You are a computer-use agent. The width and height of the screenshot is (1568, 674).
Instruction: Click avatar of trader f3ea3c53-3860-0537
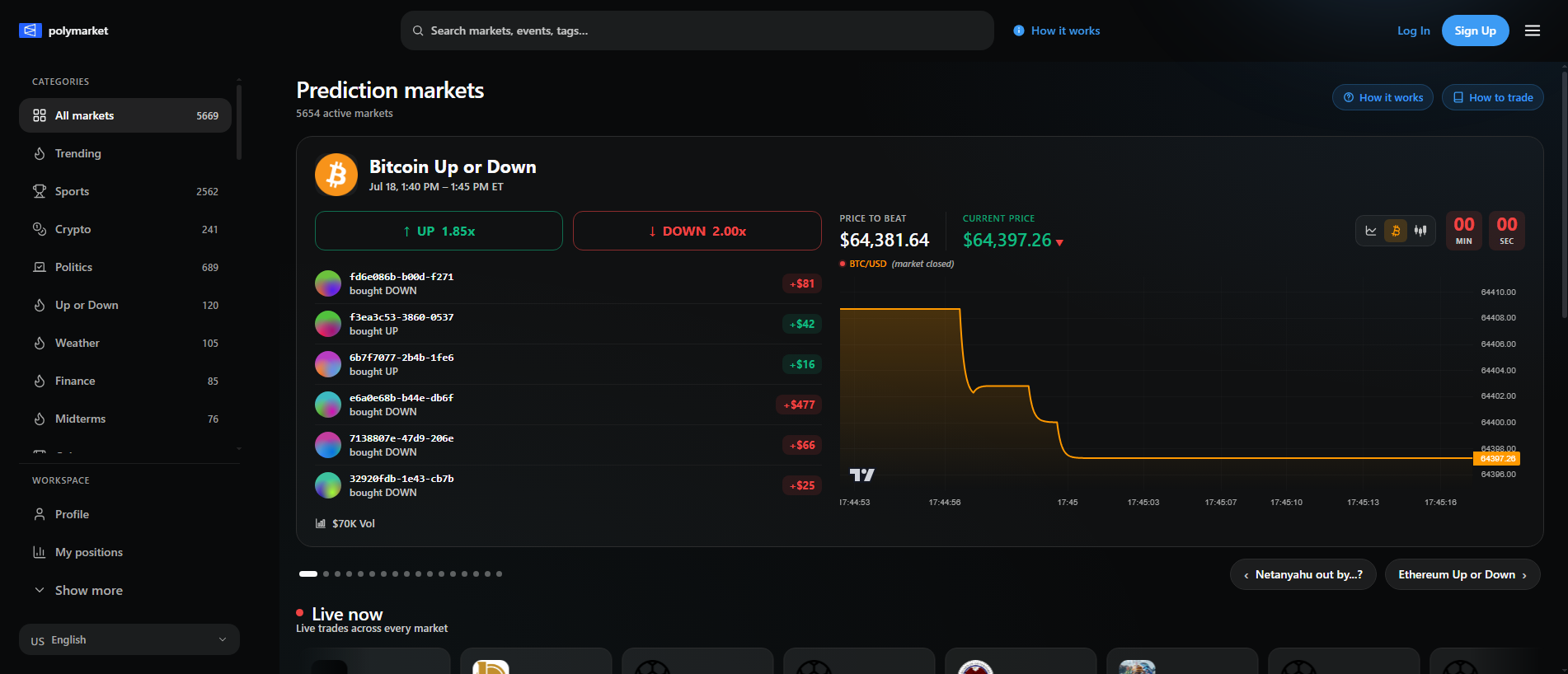pos(328,324)
